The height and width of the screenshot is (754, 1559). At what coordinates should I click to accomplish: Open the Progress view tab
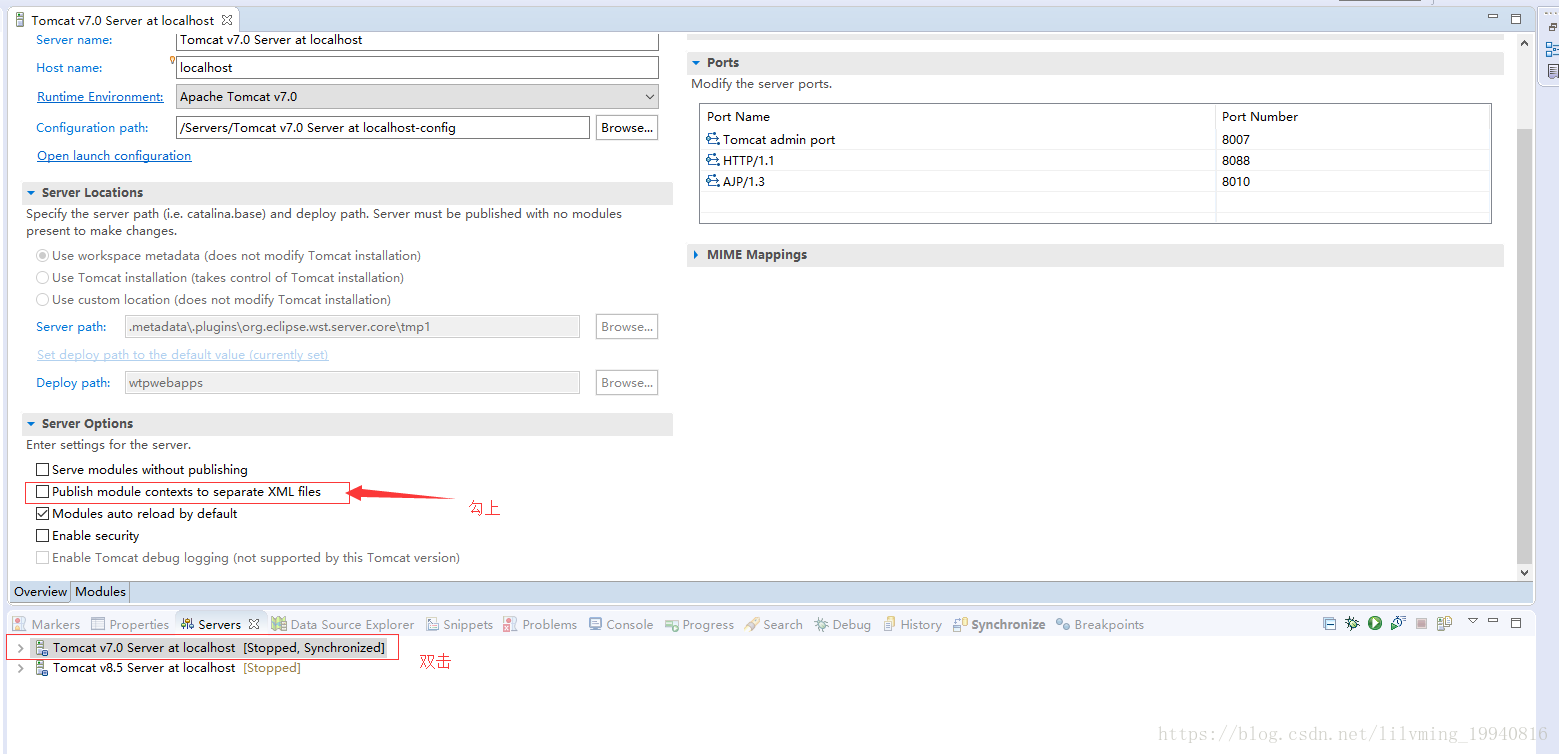pos(699,624)
